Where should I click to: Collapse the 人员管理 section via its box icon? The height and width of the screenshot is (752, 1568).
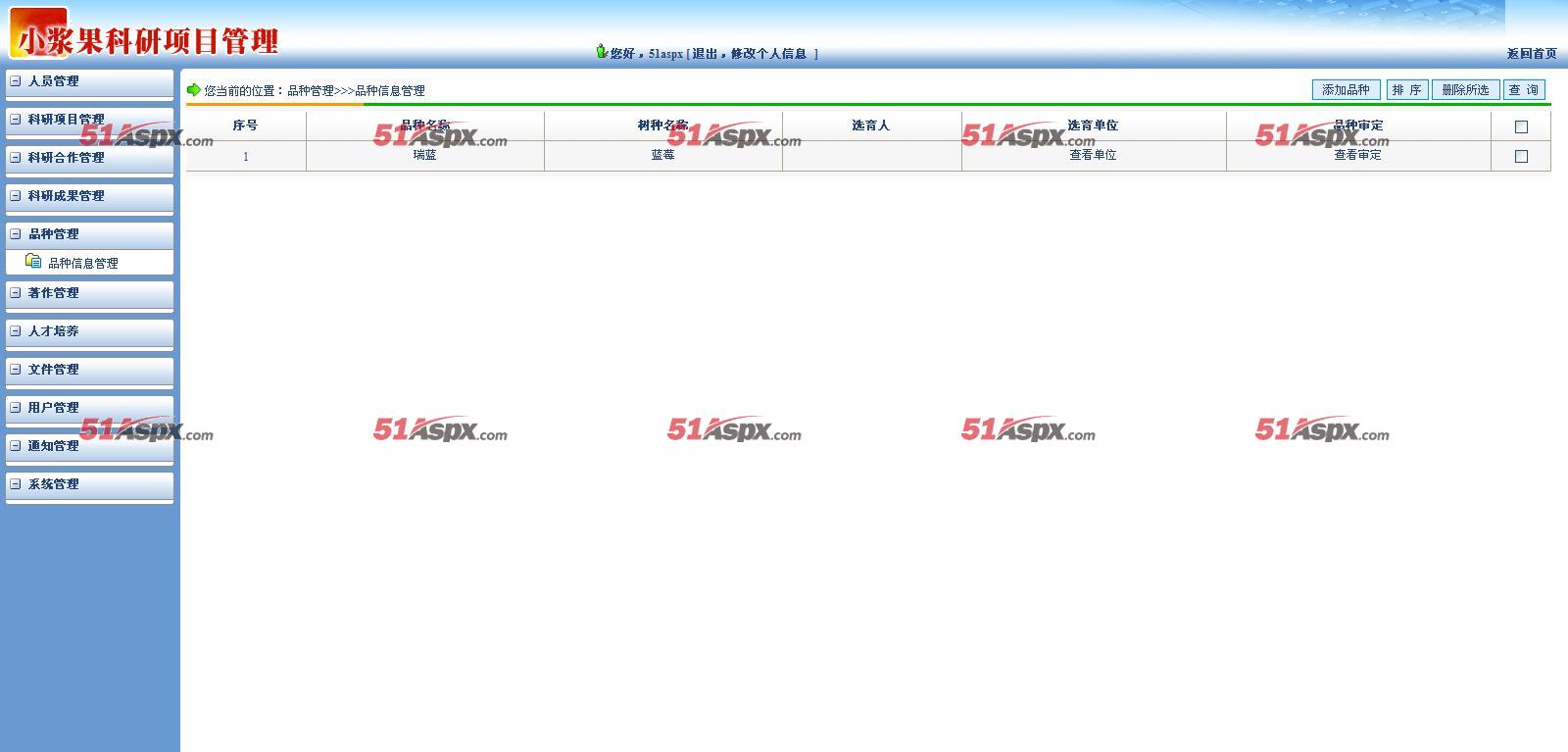[x=15, y=81]
